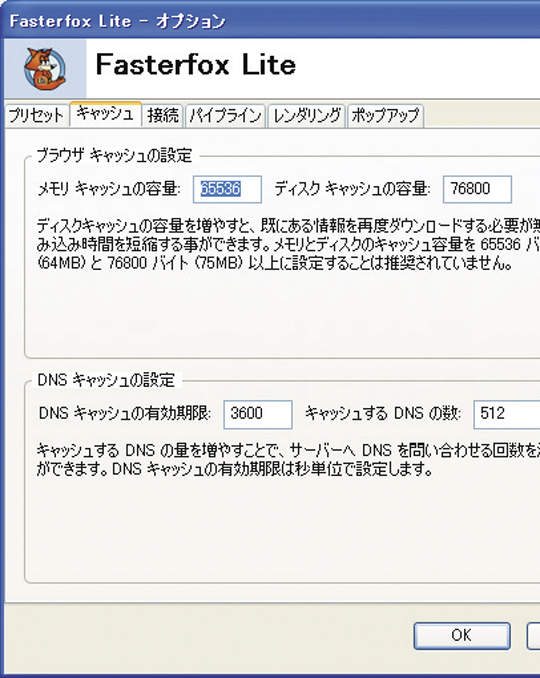Select the キャッシュ tab
Screen dimensions: 540x678
(105, 114)
